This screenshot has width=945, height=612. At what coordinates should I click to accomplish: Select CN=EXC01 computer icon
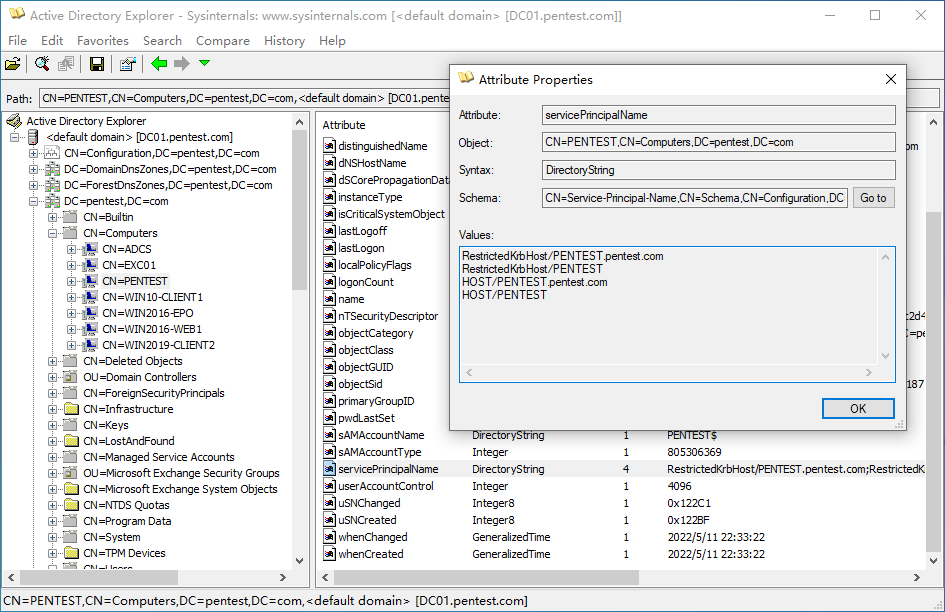tap(90, 265)
